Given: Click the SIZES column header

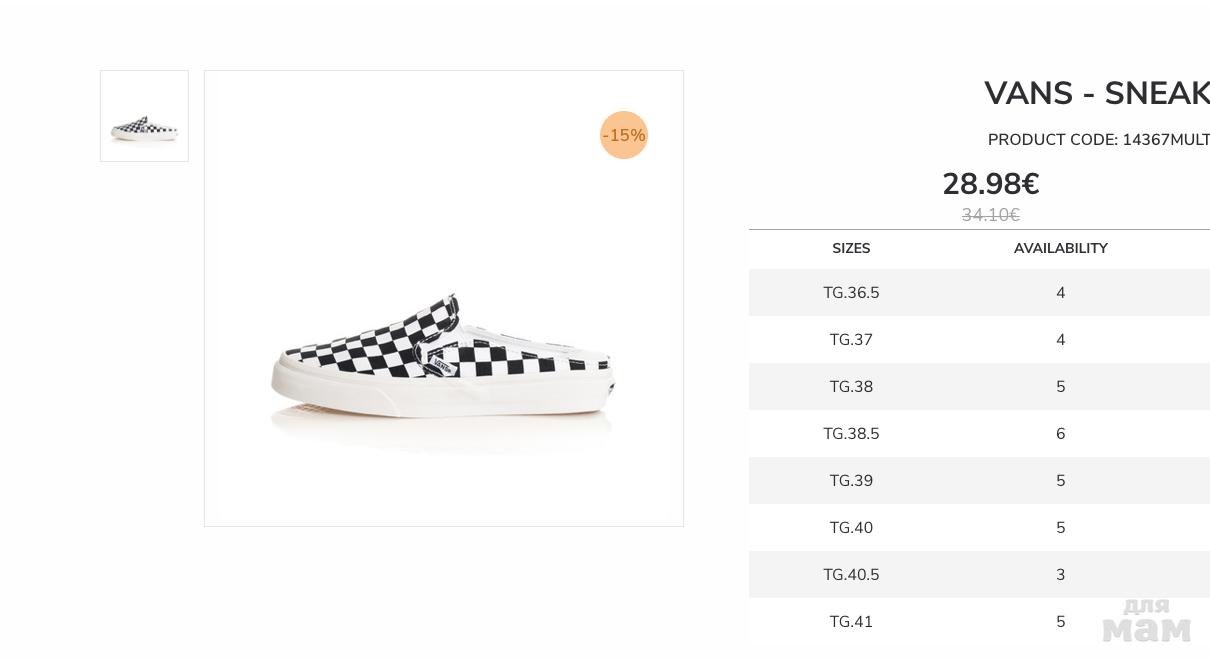Looking at the screenshot, I should tap(851, 248).
